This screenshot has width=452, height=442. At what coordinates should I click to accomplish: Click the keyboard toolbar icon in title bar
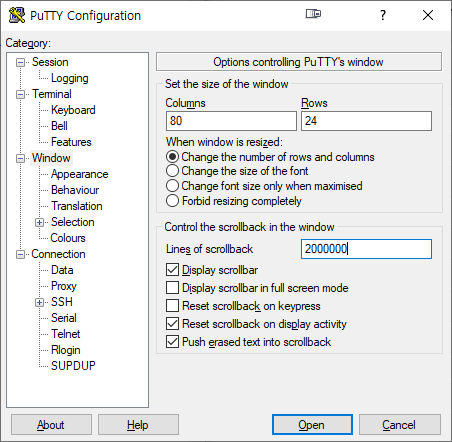coord(313,14)
